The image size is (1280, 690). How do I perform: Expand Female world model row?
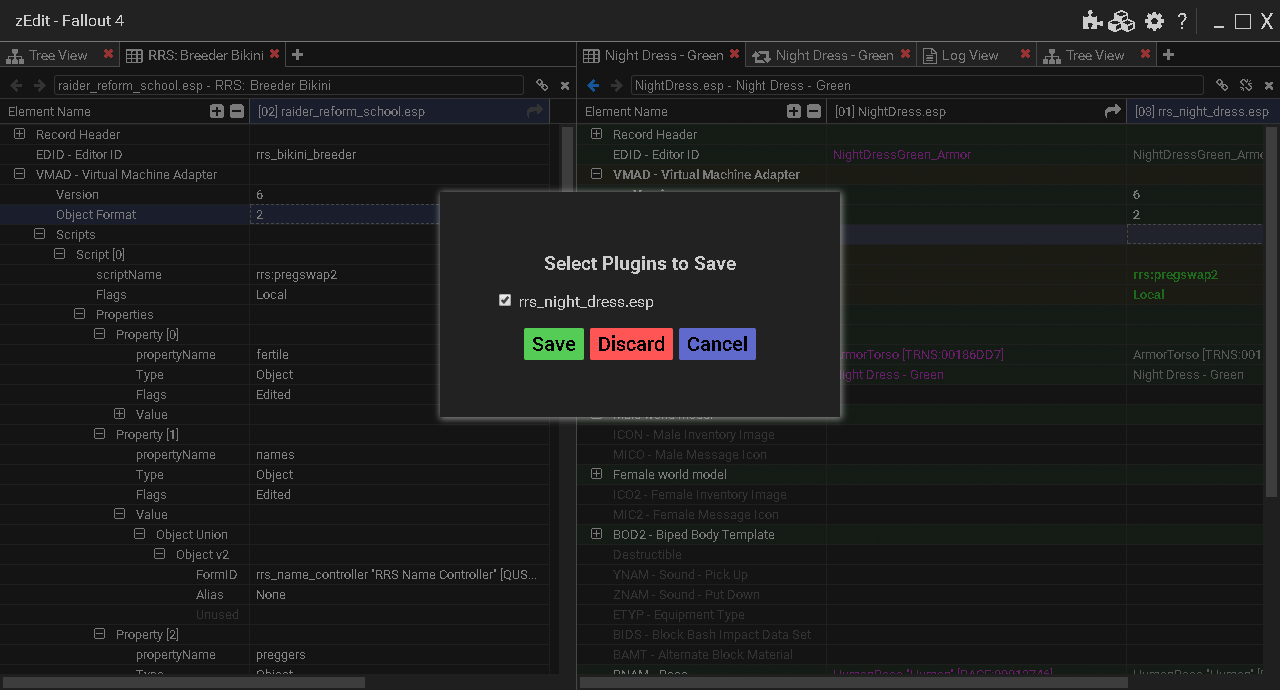pyautogui.click(x=596, y=474)
